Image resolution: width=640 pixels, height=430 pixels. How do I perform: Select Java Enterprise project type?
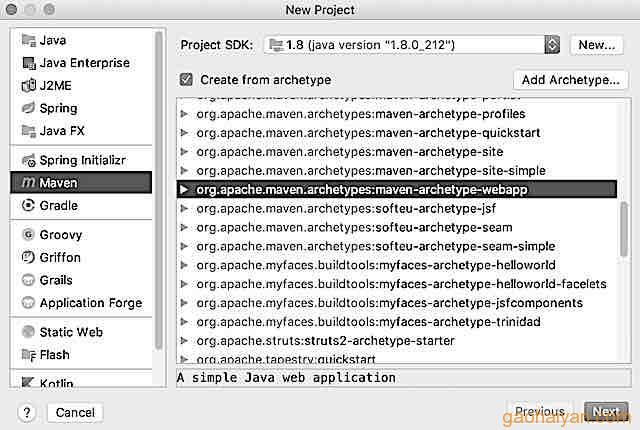pyautogui.click(x=82, y=63)
